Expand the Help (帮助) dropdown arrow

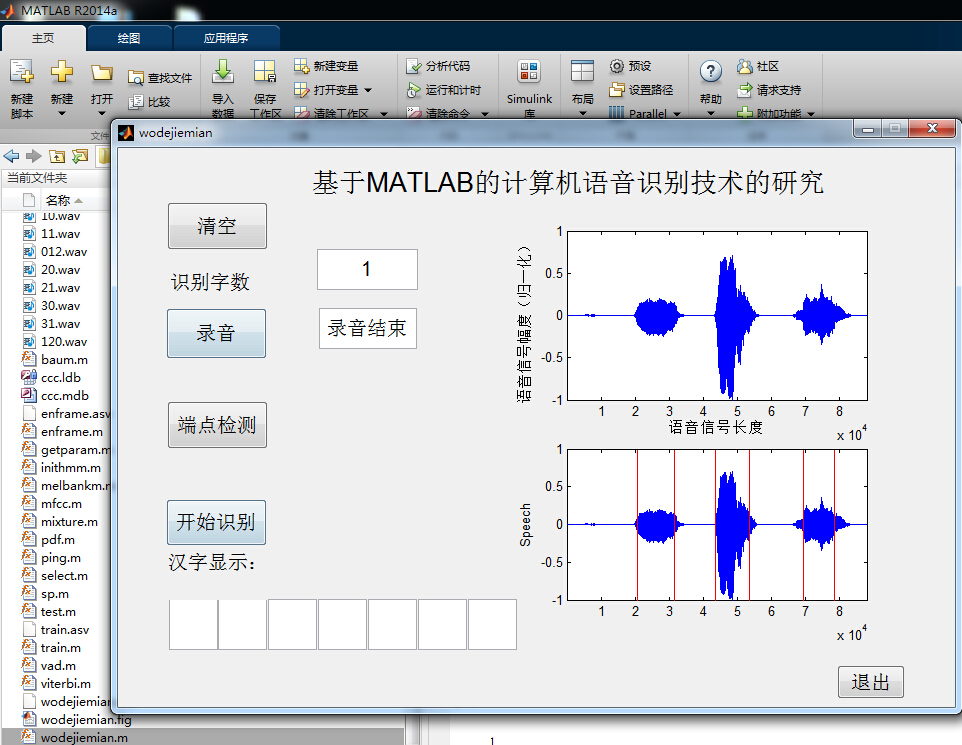click(710, 114)
